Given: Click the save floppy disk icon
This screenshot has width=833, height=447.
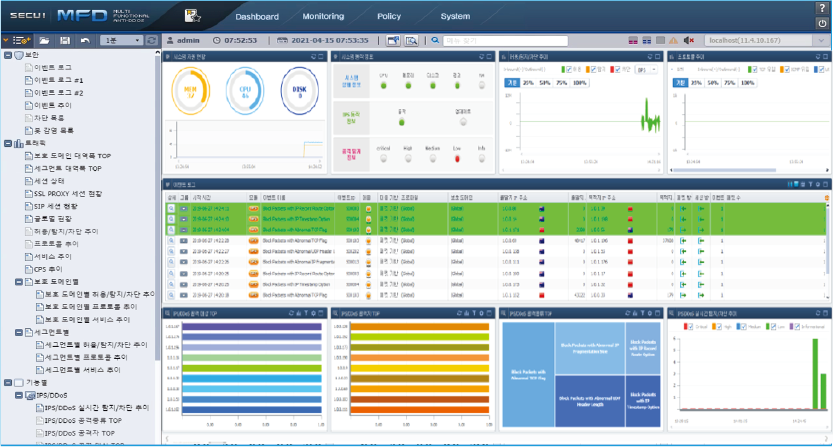Looking at the screenshot, I should 65,40.
